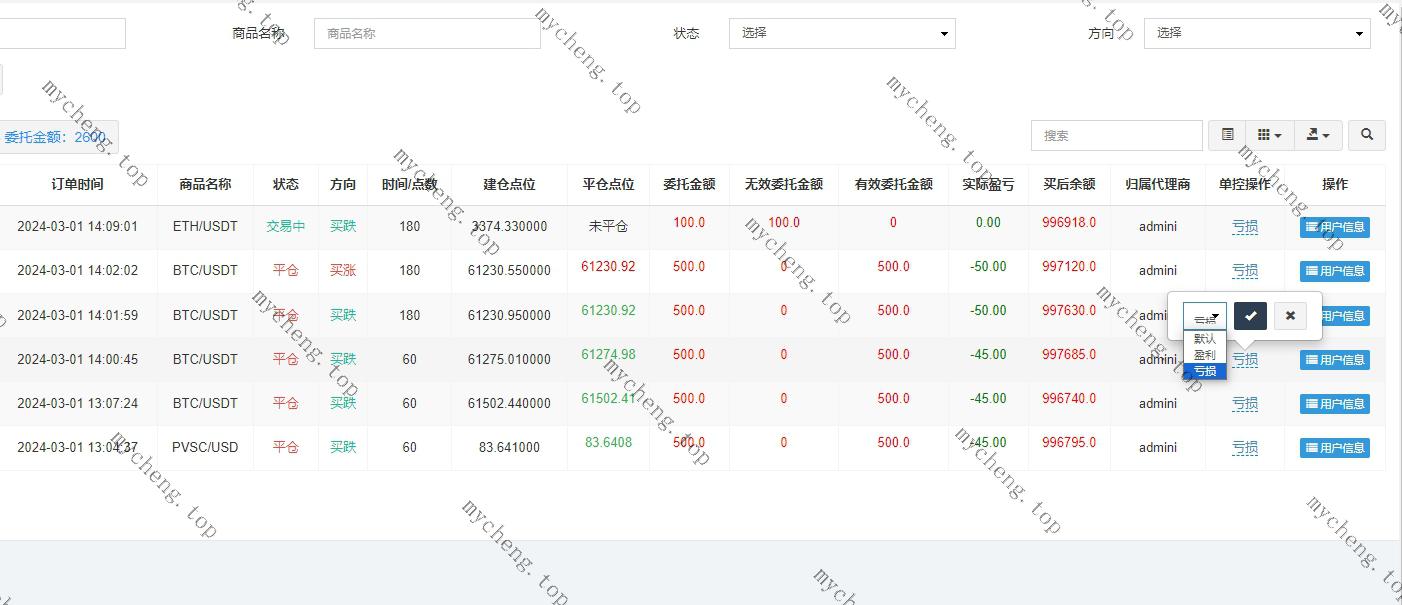Viewport: 1402px width, 605px height.
Task: Click closing price 61274.98
Action: (x=608, y=354)
